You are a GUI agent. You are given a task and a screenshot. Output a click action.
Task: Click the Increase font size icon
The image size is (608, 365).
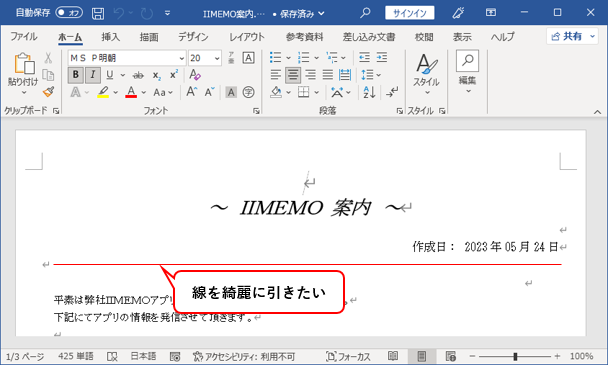pyautogui.click(x=192, y=92)
